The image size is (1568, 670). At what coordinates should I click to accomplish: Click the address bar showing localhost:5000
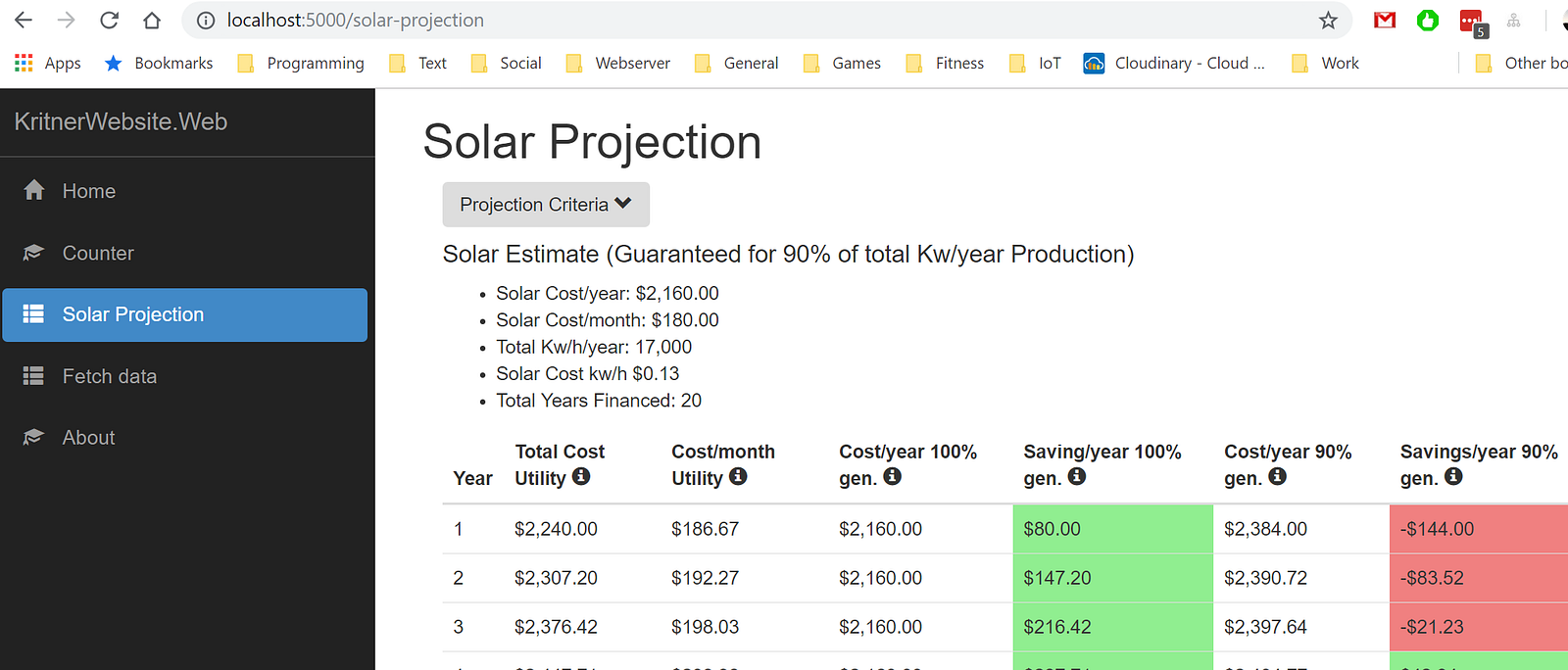(686, 21)
